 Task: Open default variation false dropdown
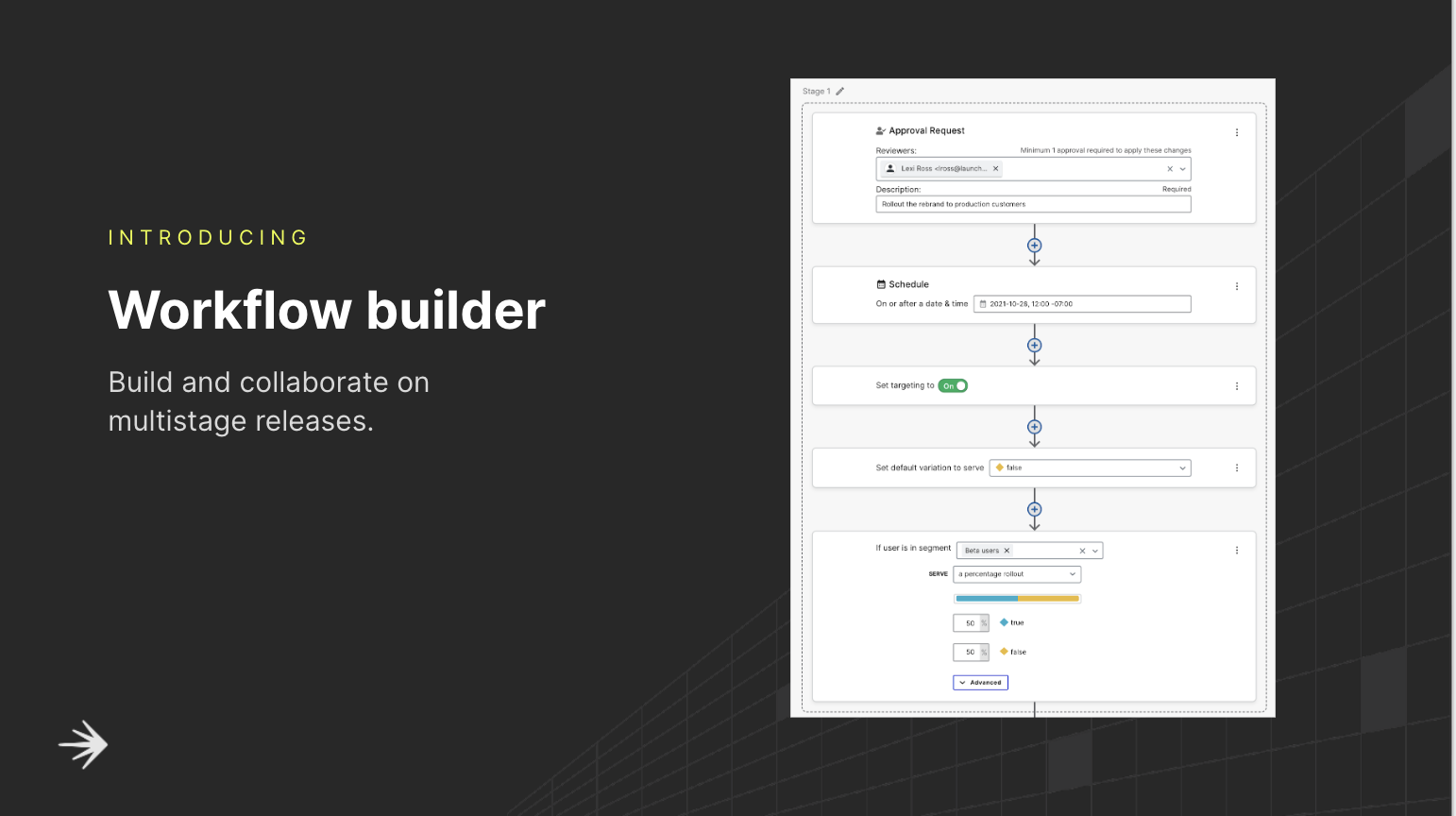point(1090,467)
